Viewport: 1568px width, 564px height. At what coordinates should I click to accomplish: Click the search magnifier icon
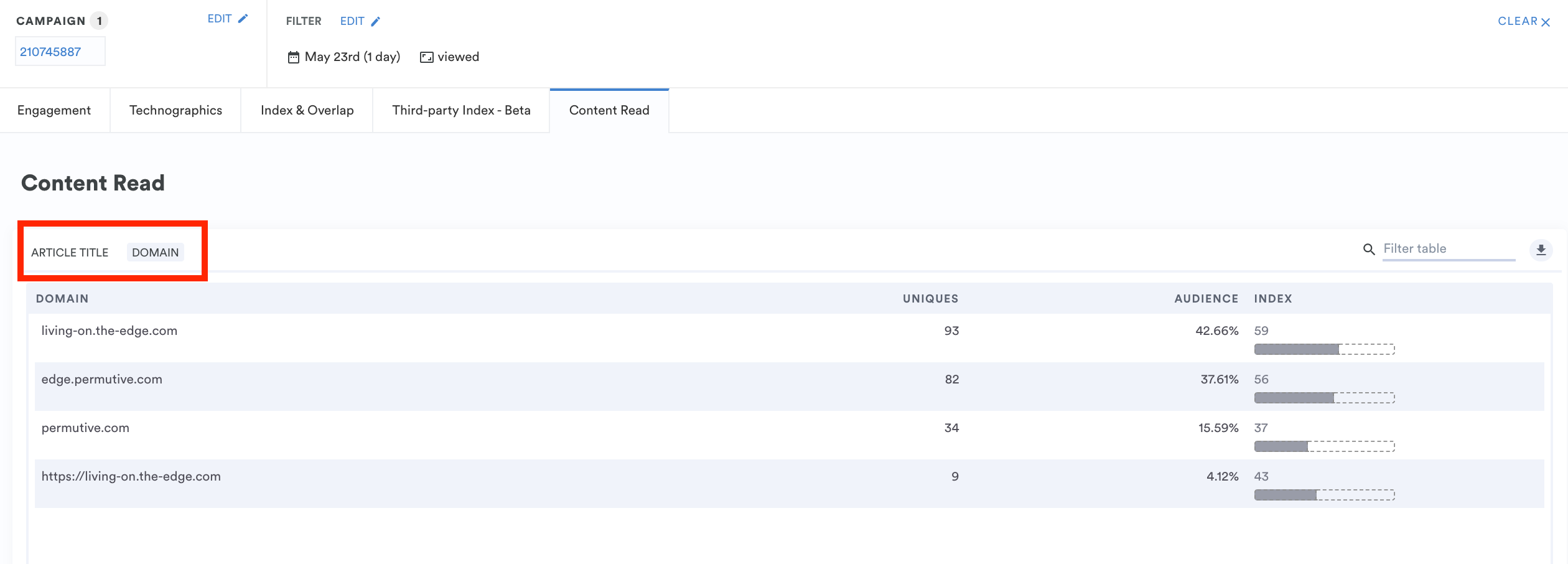(1369, 249)
